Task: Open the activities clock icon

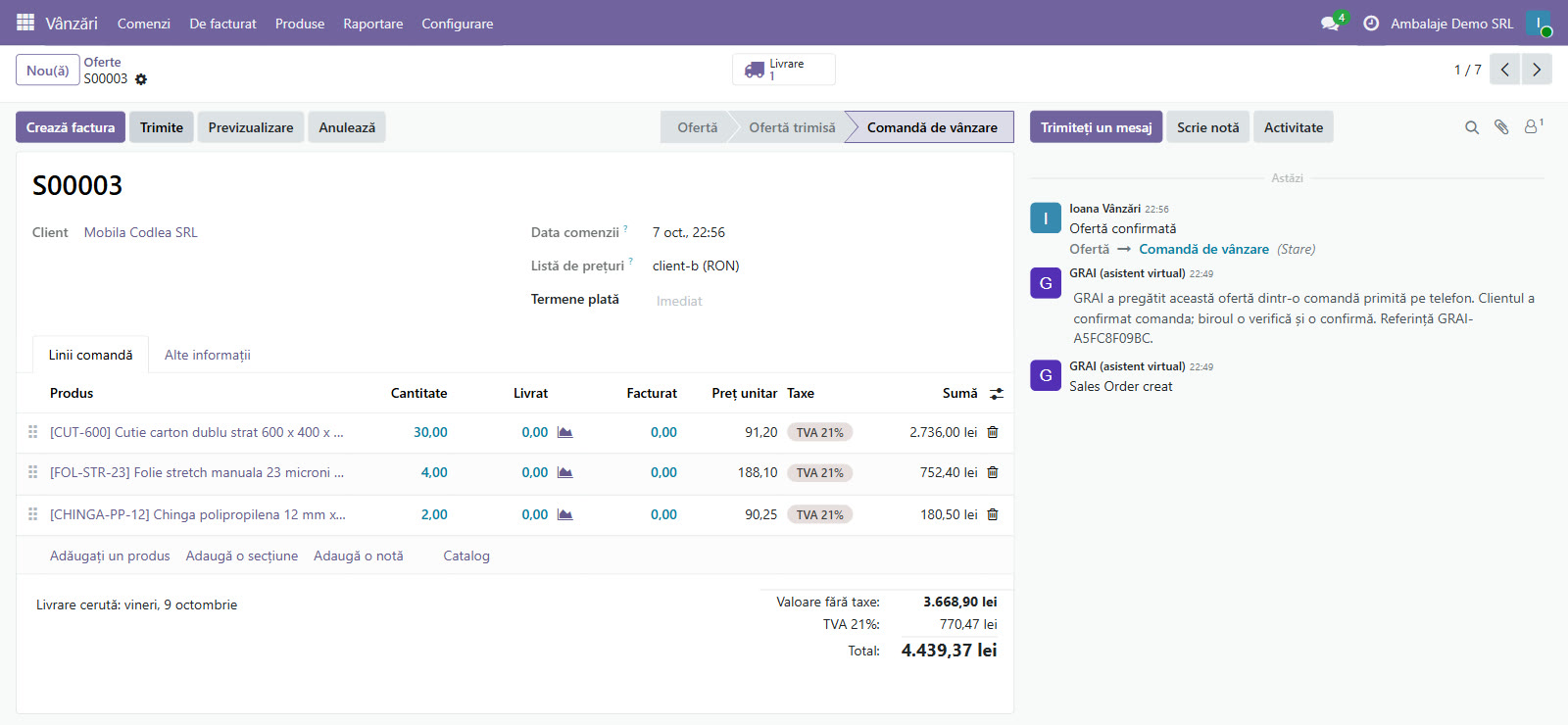Action: tap(1371, 24)
